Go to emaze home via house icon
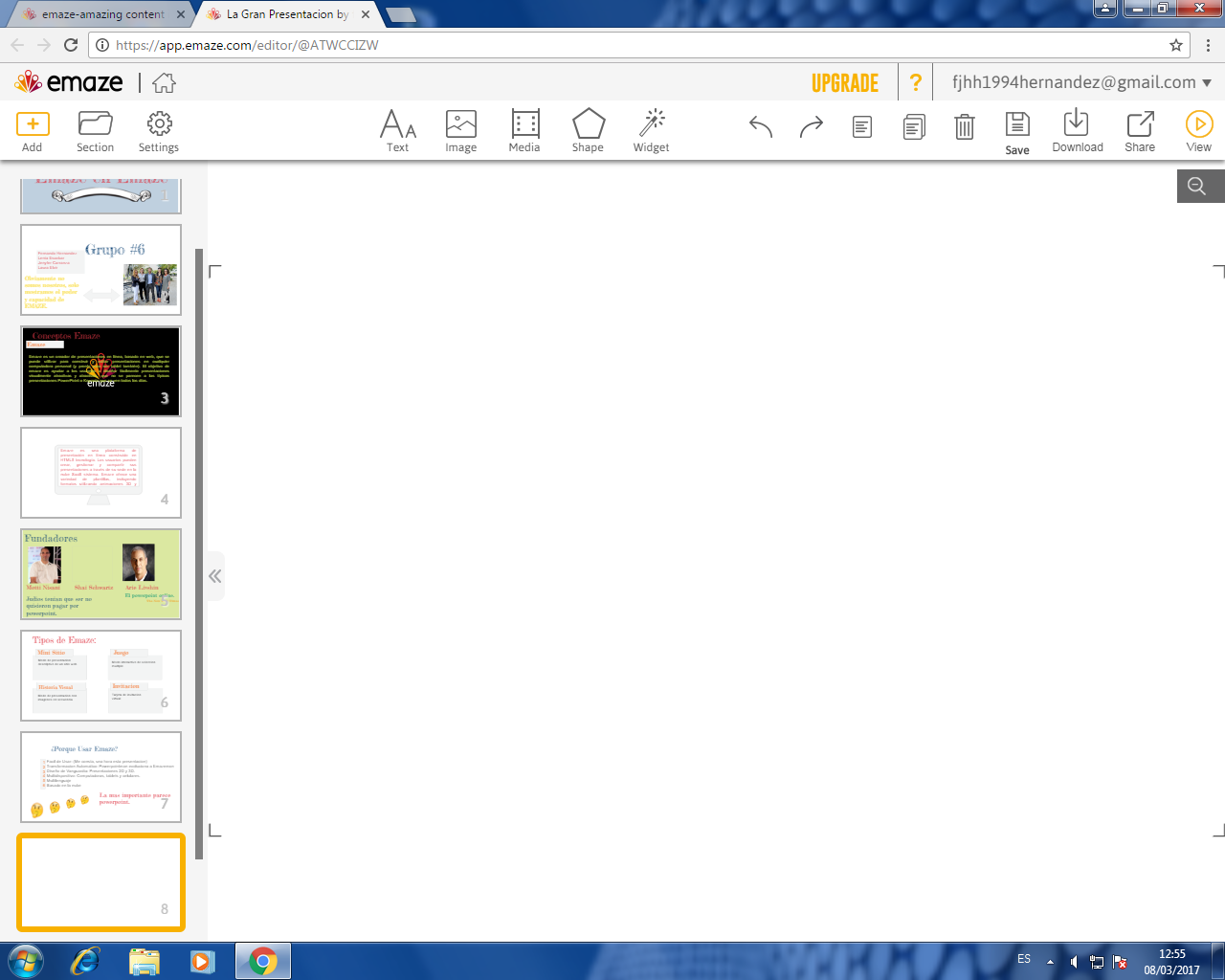The image size is (1225, 980). pos(165,83)
